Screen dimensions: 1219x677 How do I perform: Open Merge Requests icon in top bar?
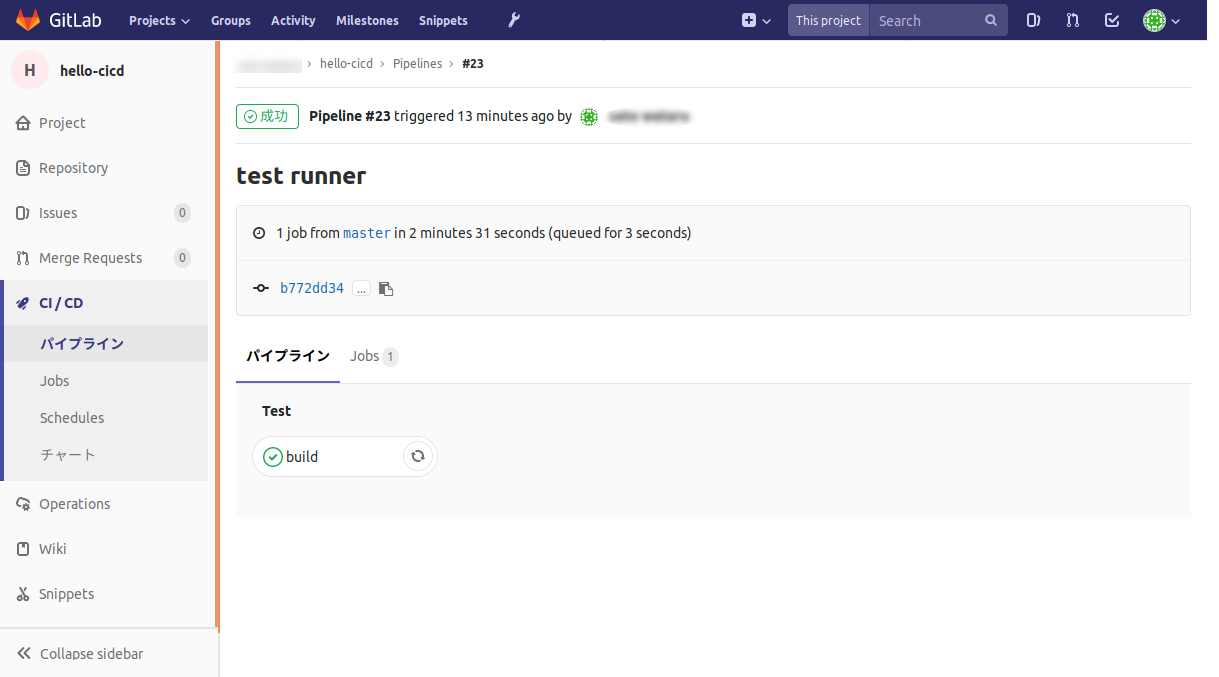point(1072,20)
